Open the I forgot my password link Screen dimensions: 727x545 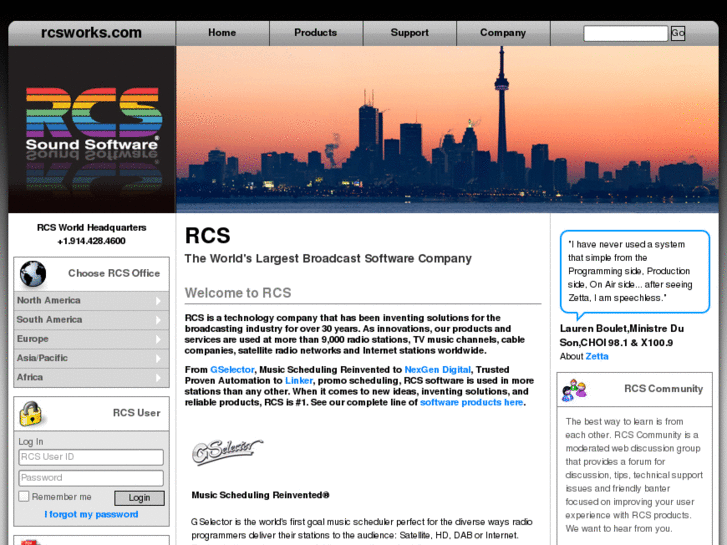tap(91, 514)
